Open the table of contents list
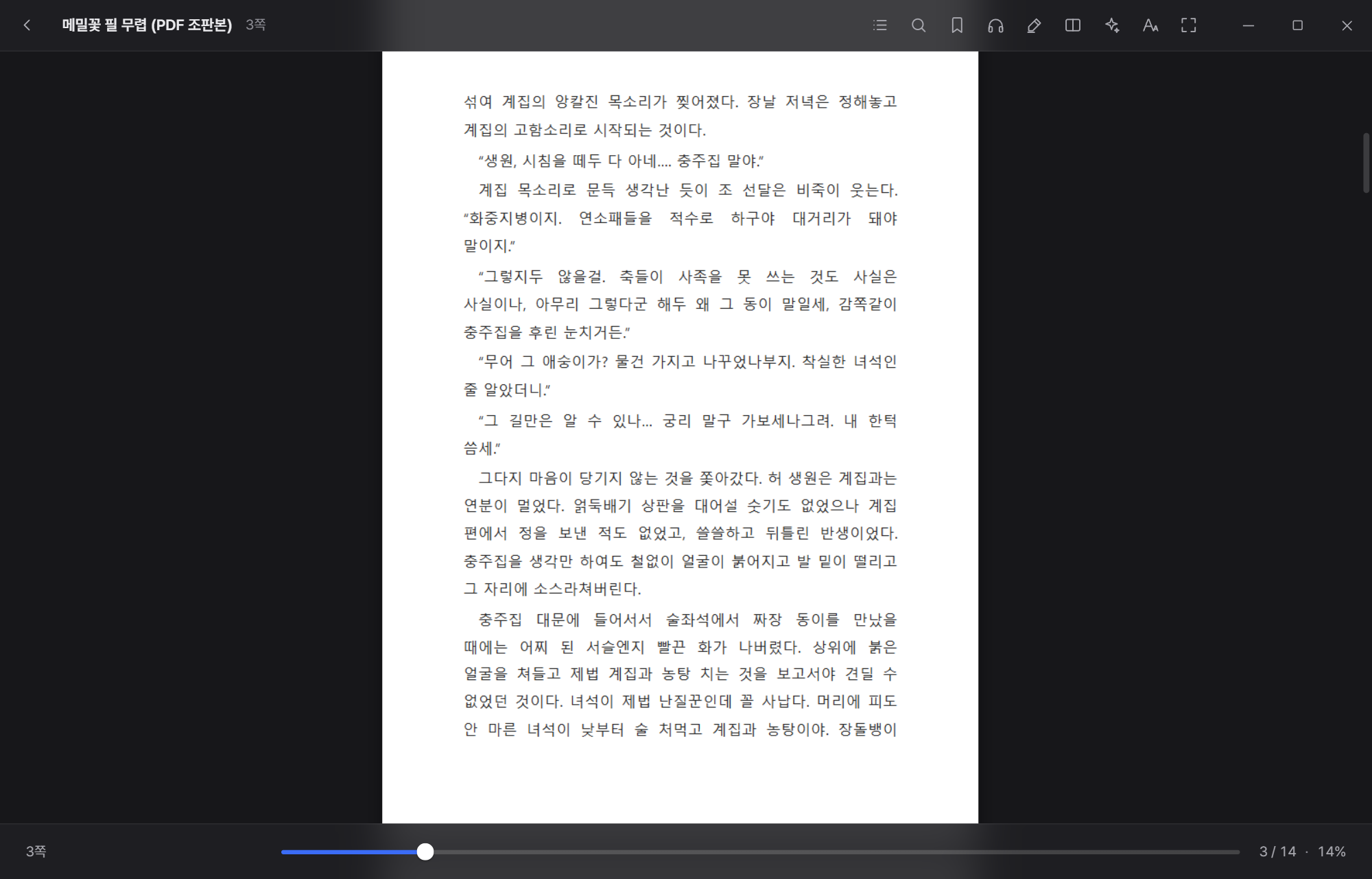 click(880, 25)
